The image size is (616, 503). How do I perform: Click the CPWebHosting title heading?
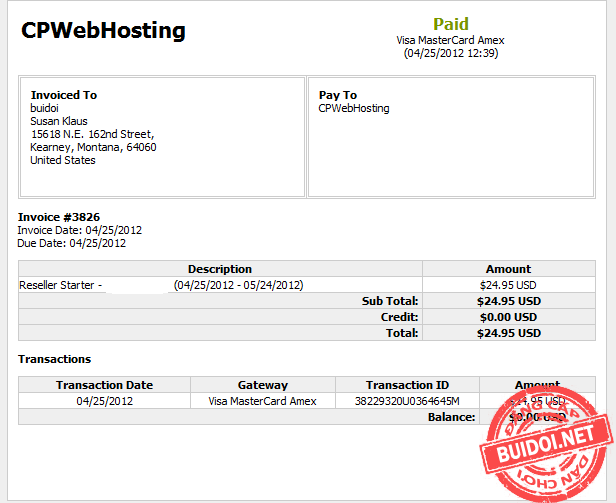coord(104,31)
